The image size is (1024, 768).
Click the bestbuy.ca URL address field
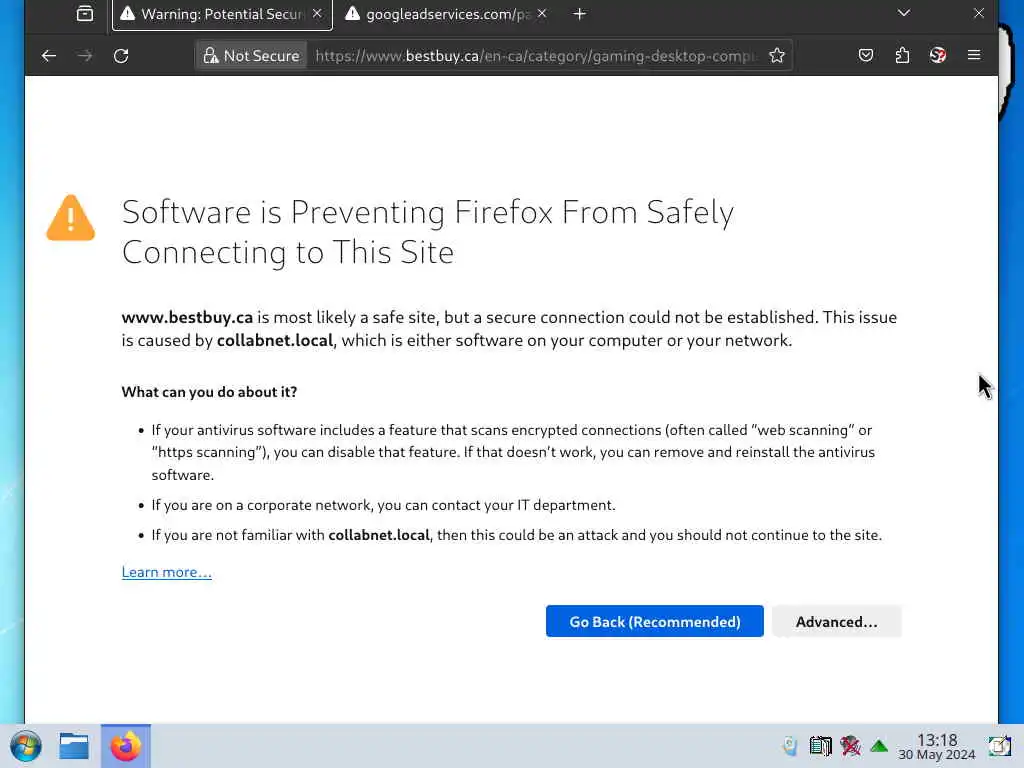[x=536, y=56]
